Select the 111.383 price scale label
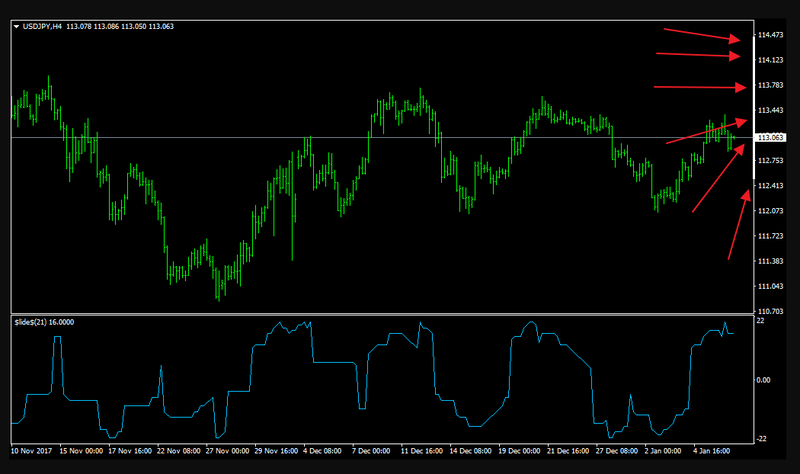Image resolution: width=800 pixels, height=474 pixels. tap(770, 261)
